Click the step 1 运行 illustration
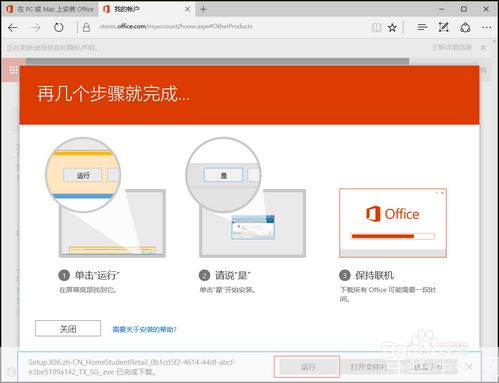The height and width of the screenshot is (383, 499). 105,198
